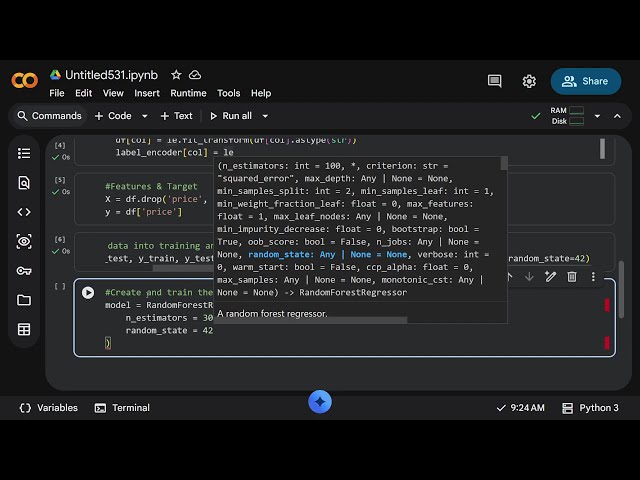Image resolution: width=640 pixels, height=480 pixels.
Task: Click the RAM and Disk usage indicator
Action: pyautogui.click(x=567, y=116)
